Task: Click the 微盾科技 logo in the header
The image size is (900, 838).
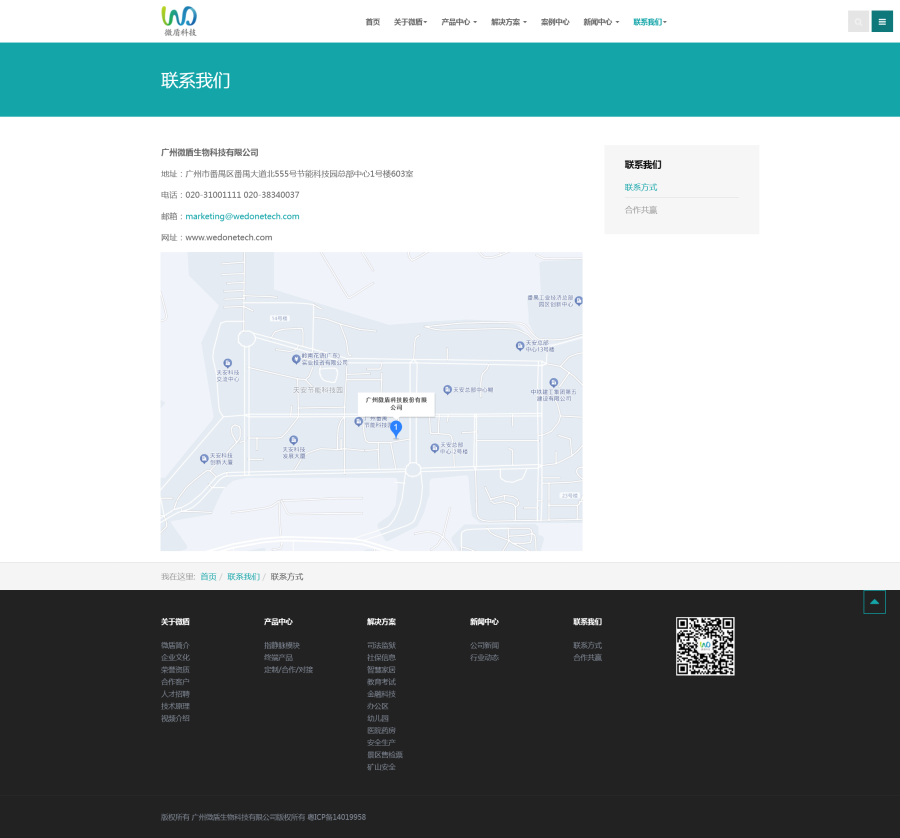Action: coord(180,21)
